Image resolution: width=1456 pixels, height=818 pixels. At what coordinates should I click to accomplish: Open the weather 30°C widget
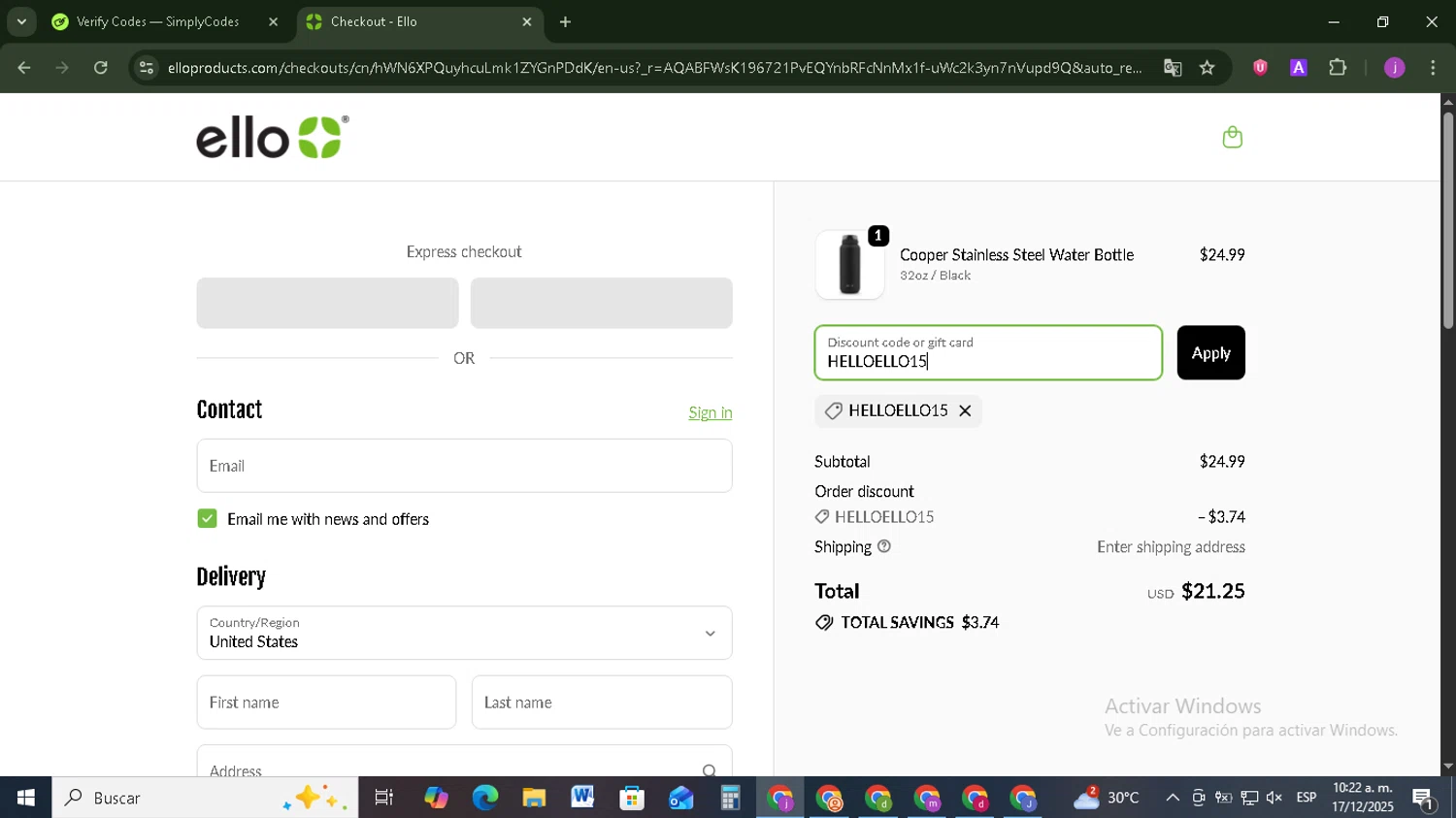(x=1107, y=798)
